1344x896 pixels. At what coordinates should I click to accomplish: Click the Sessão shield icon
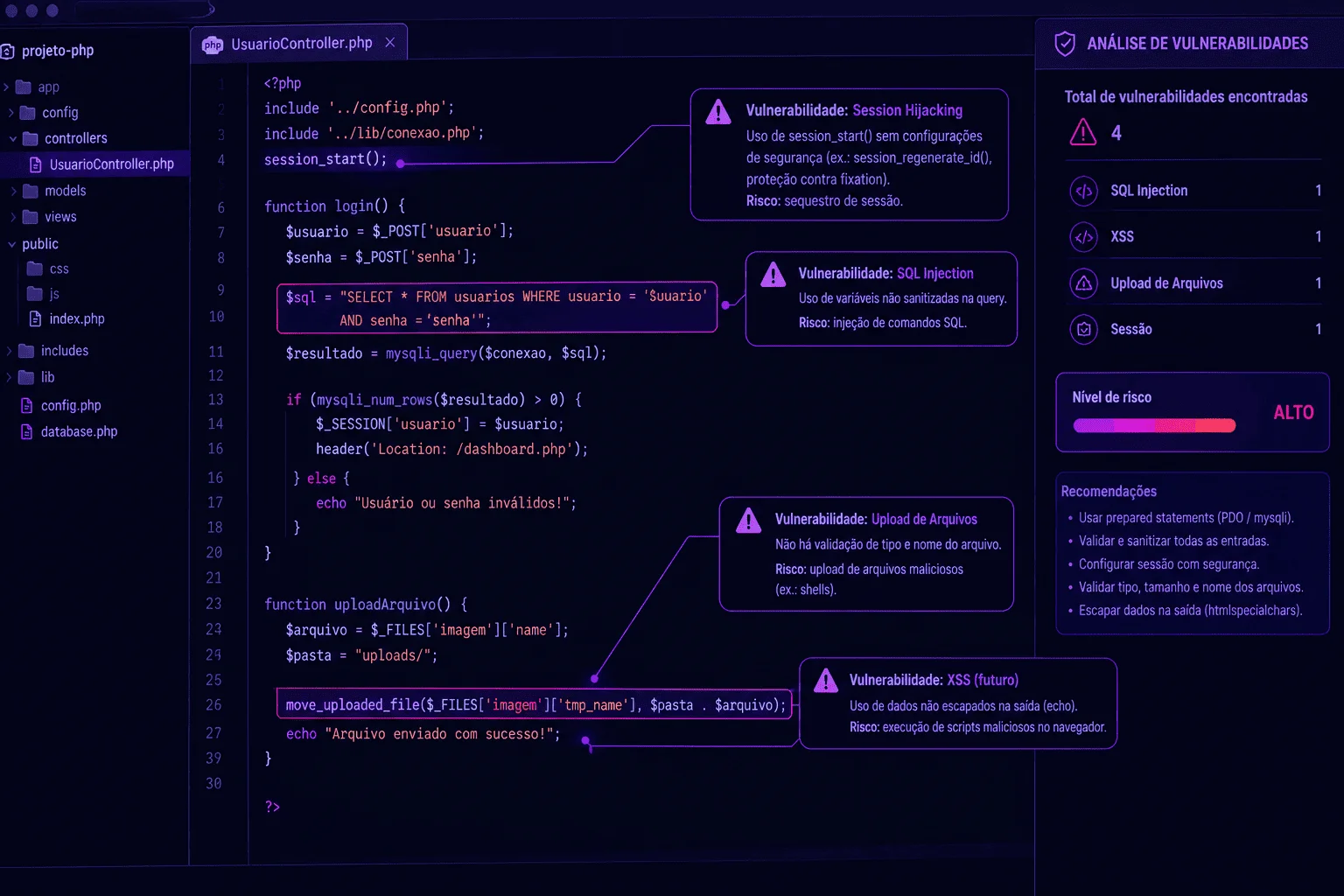(1084, 329)
